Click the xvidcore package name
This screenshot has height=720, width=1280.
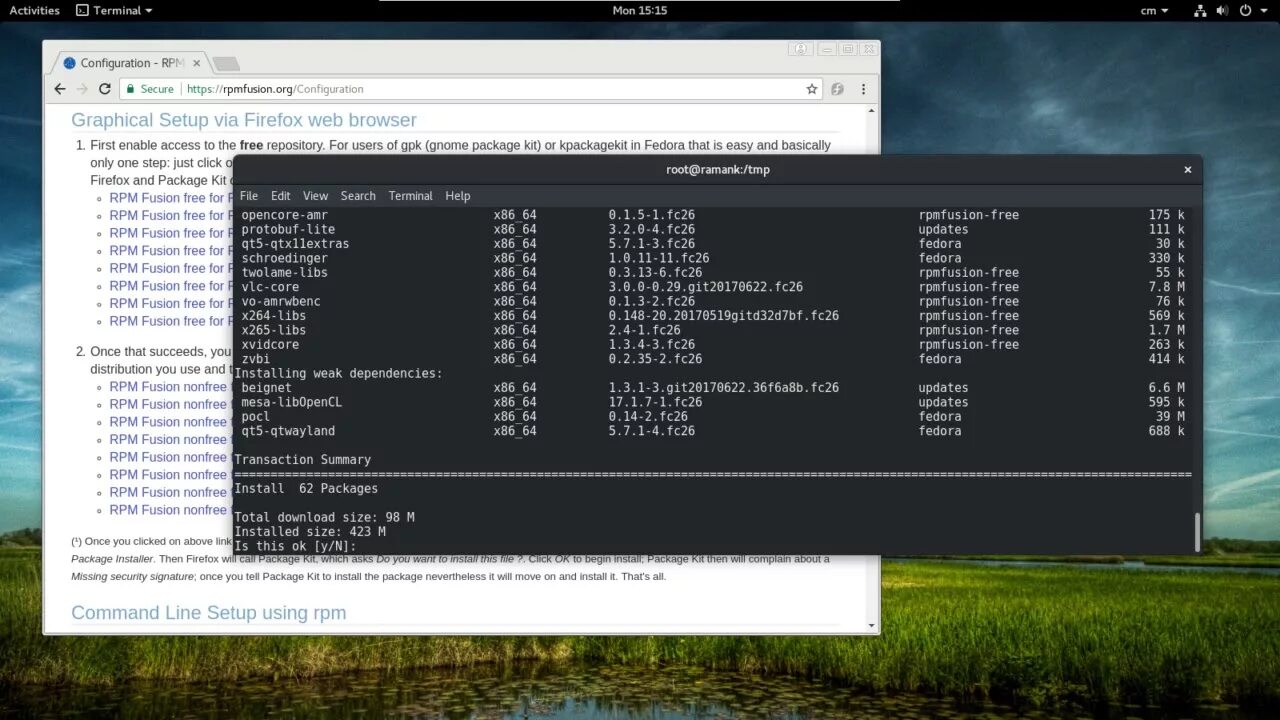[270, 344]
